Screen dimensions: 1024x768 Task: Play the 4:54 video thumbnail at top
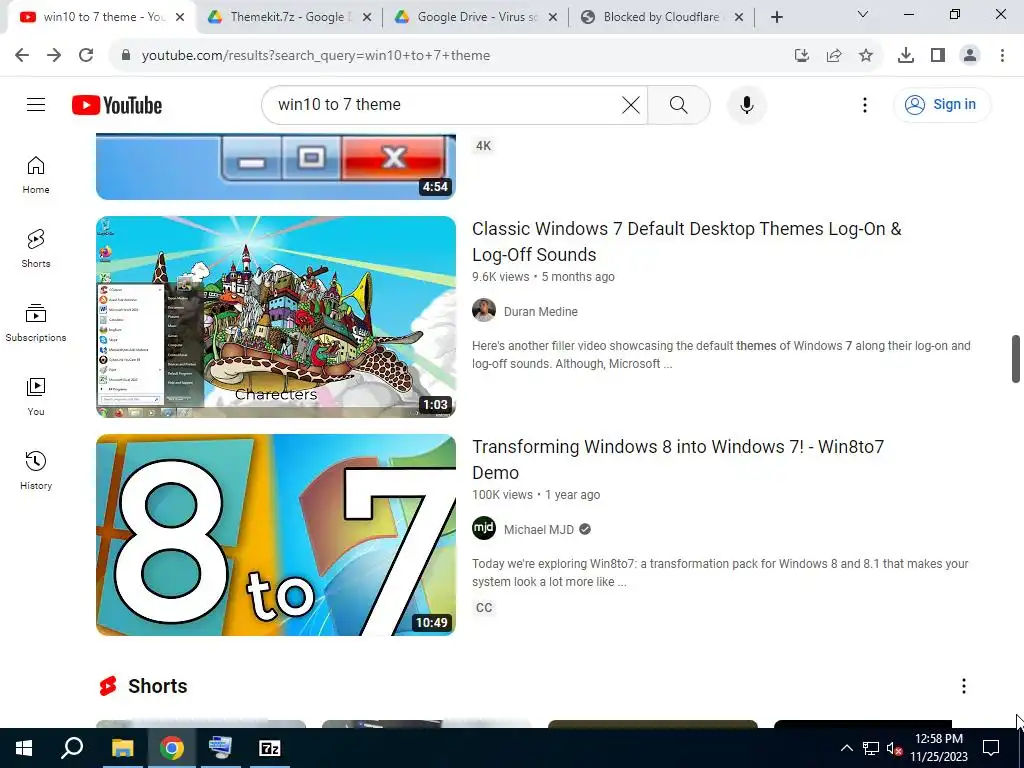point(276,167)
